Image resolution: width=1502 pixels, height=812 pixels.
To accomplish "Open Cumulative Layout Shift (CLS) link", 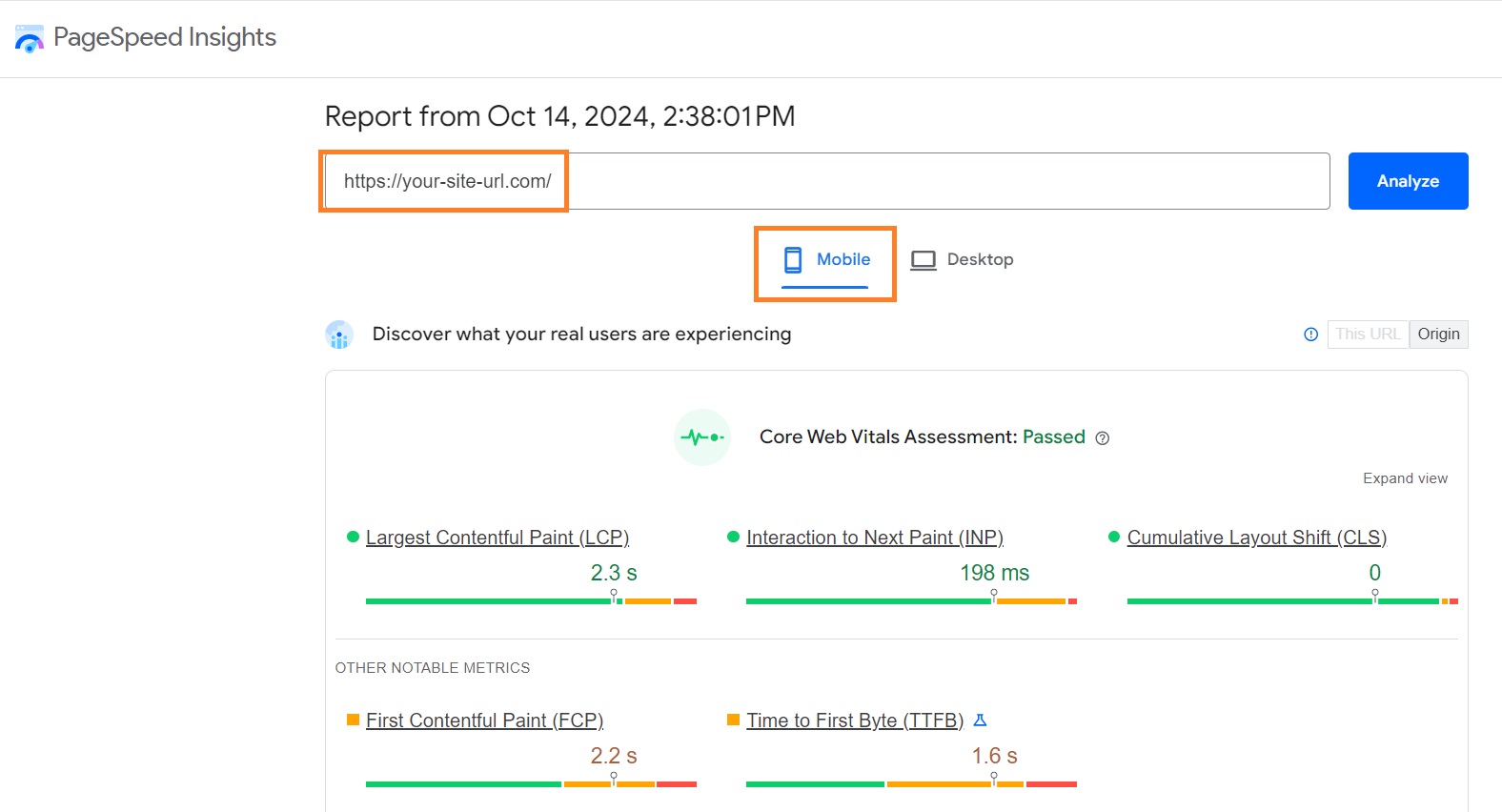I will (x=1257, y=538).
